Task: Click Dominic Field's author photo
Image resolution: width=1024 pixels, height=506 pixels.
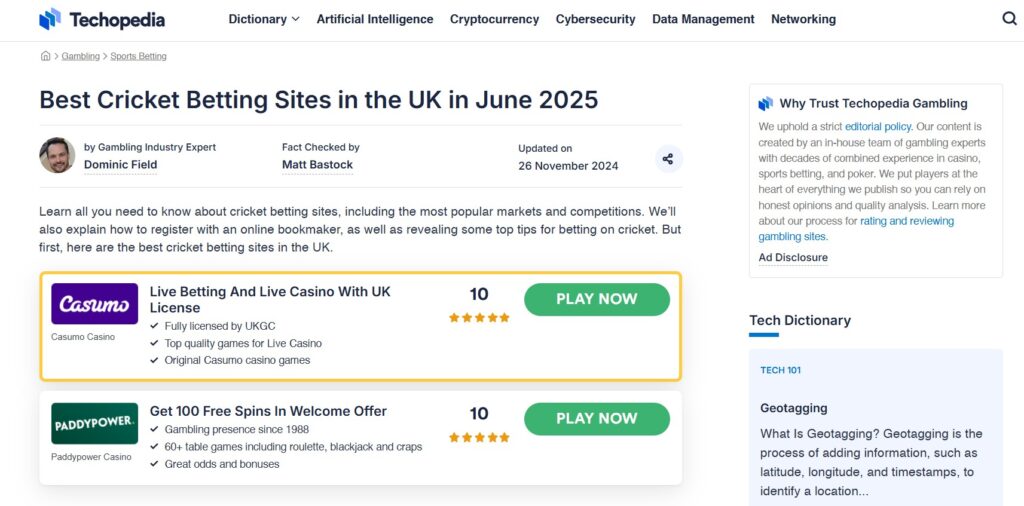Action: tap(57, 155)
